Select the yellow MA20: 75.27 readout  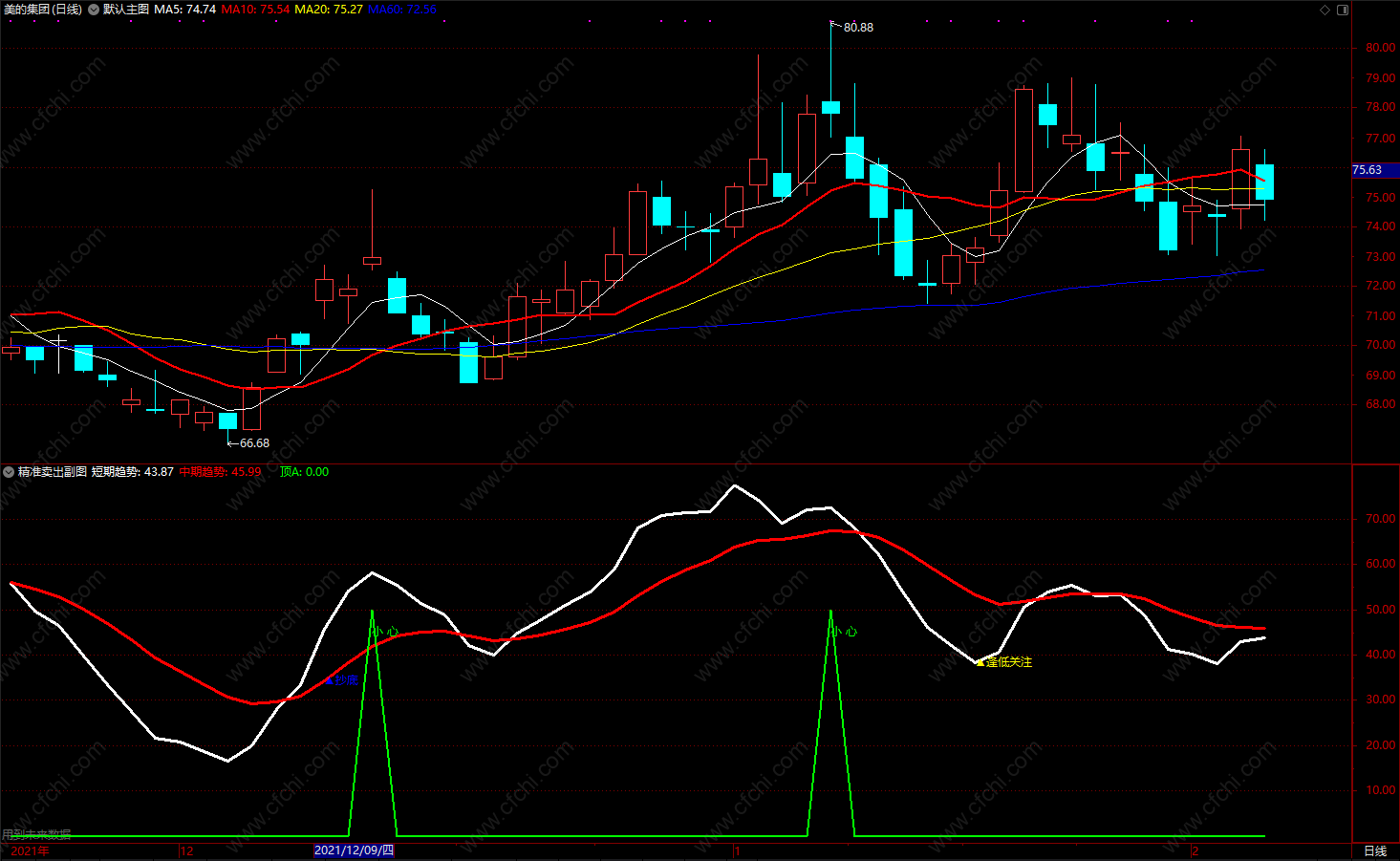point(329,10)
